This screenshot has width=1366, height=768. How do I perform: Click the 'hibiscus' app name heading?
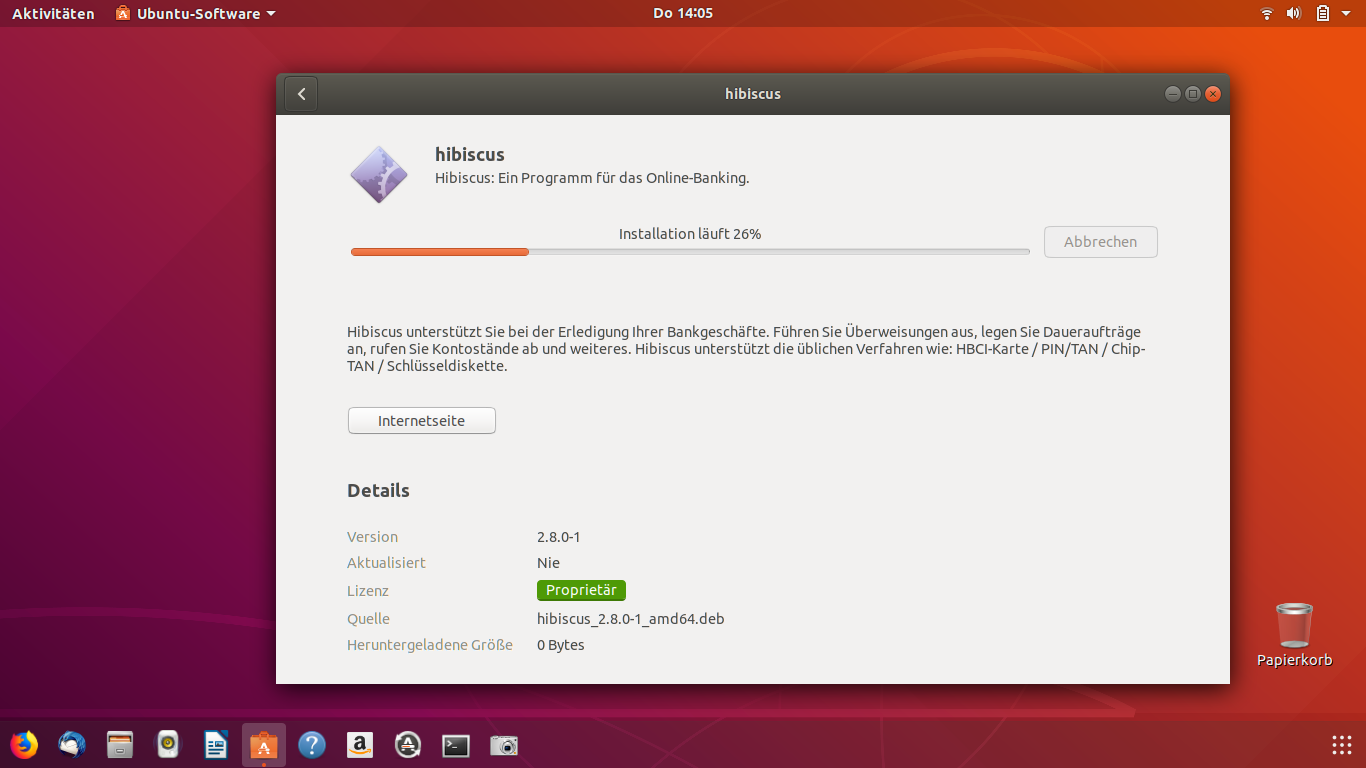tap(470, 154)
